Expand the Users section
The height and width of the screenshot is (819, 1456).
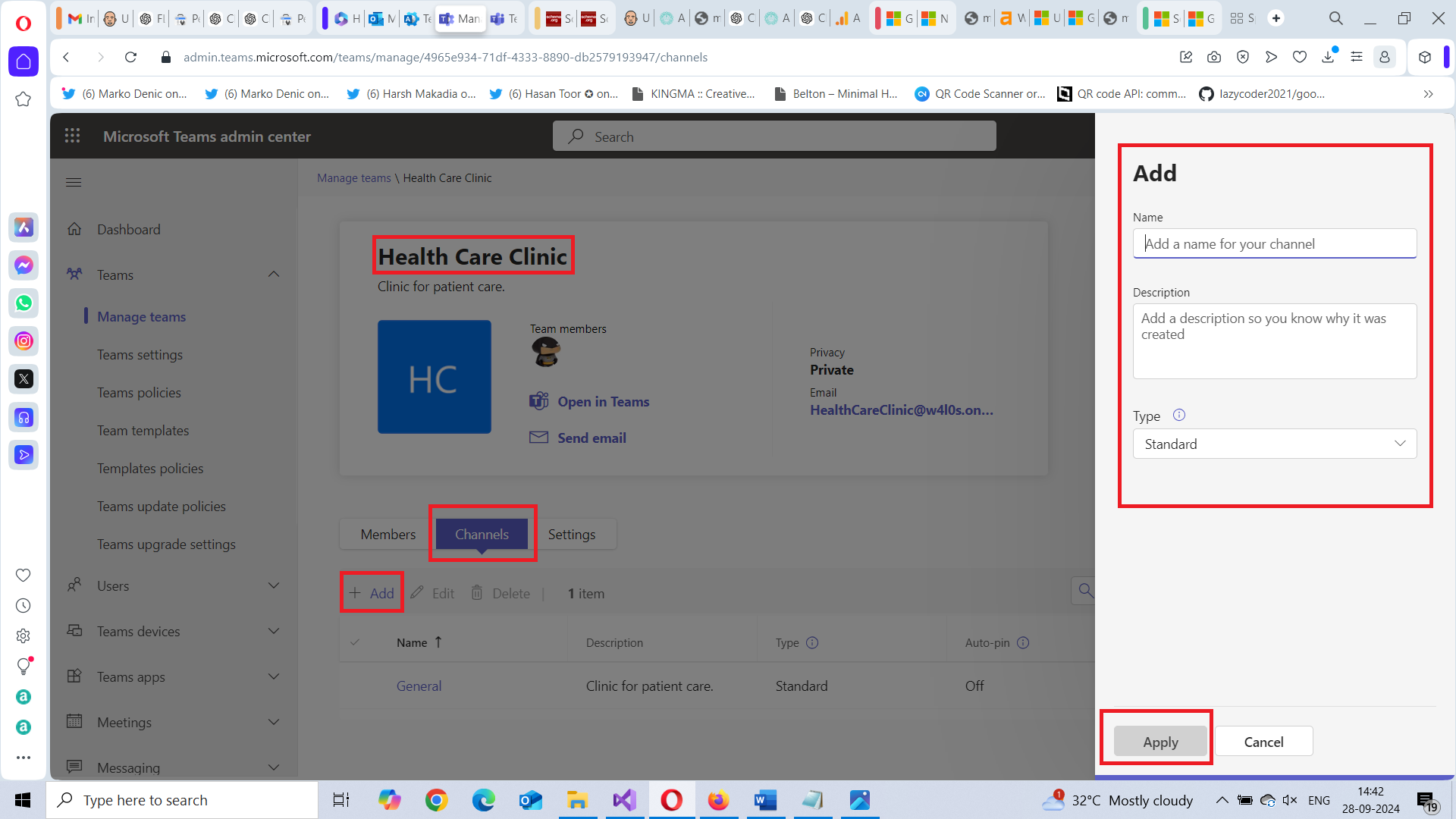(x=274, y=585)
